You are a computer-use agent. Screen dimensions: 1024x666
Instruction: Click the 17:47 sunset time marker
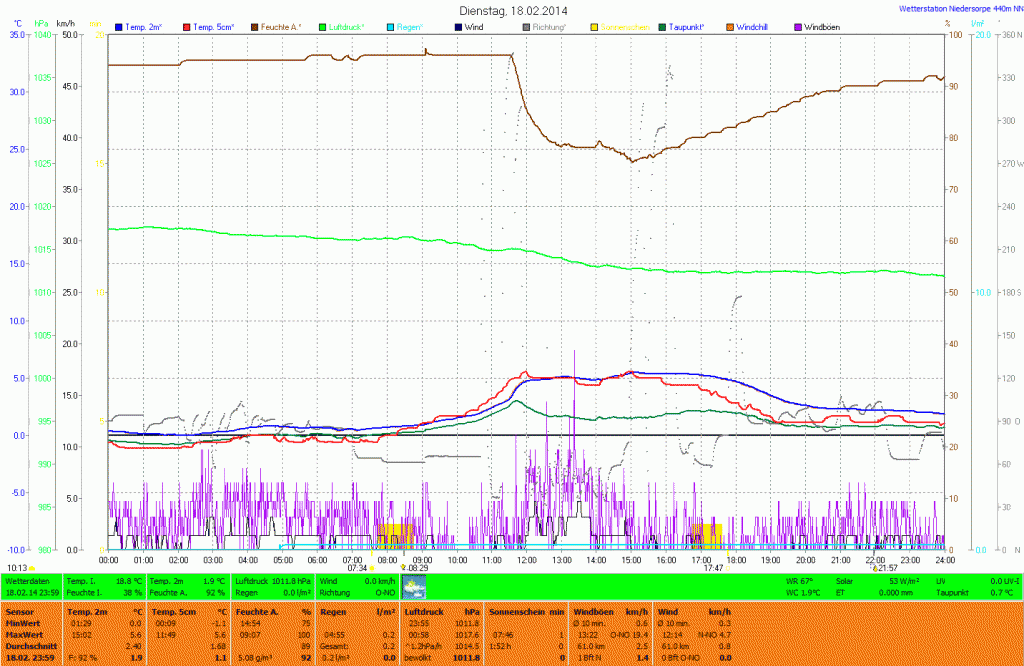tap(713, 568)
